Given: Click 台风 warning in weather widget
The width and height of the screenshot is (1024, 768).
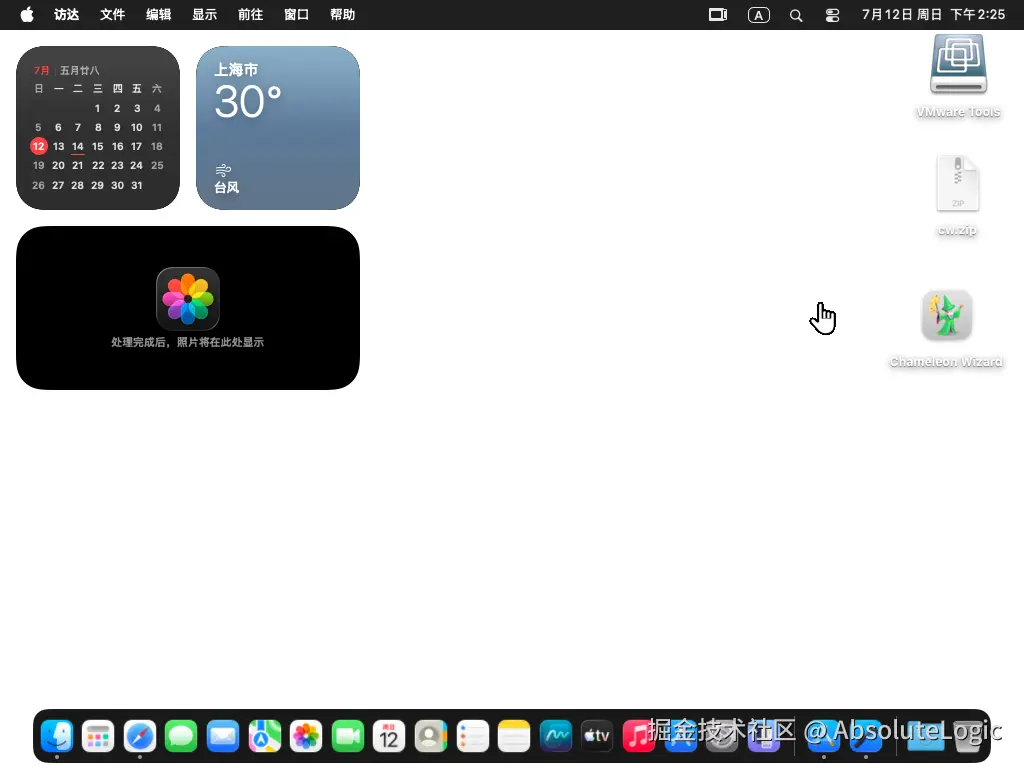Looking at the screenshot, I should [227, 187].
